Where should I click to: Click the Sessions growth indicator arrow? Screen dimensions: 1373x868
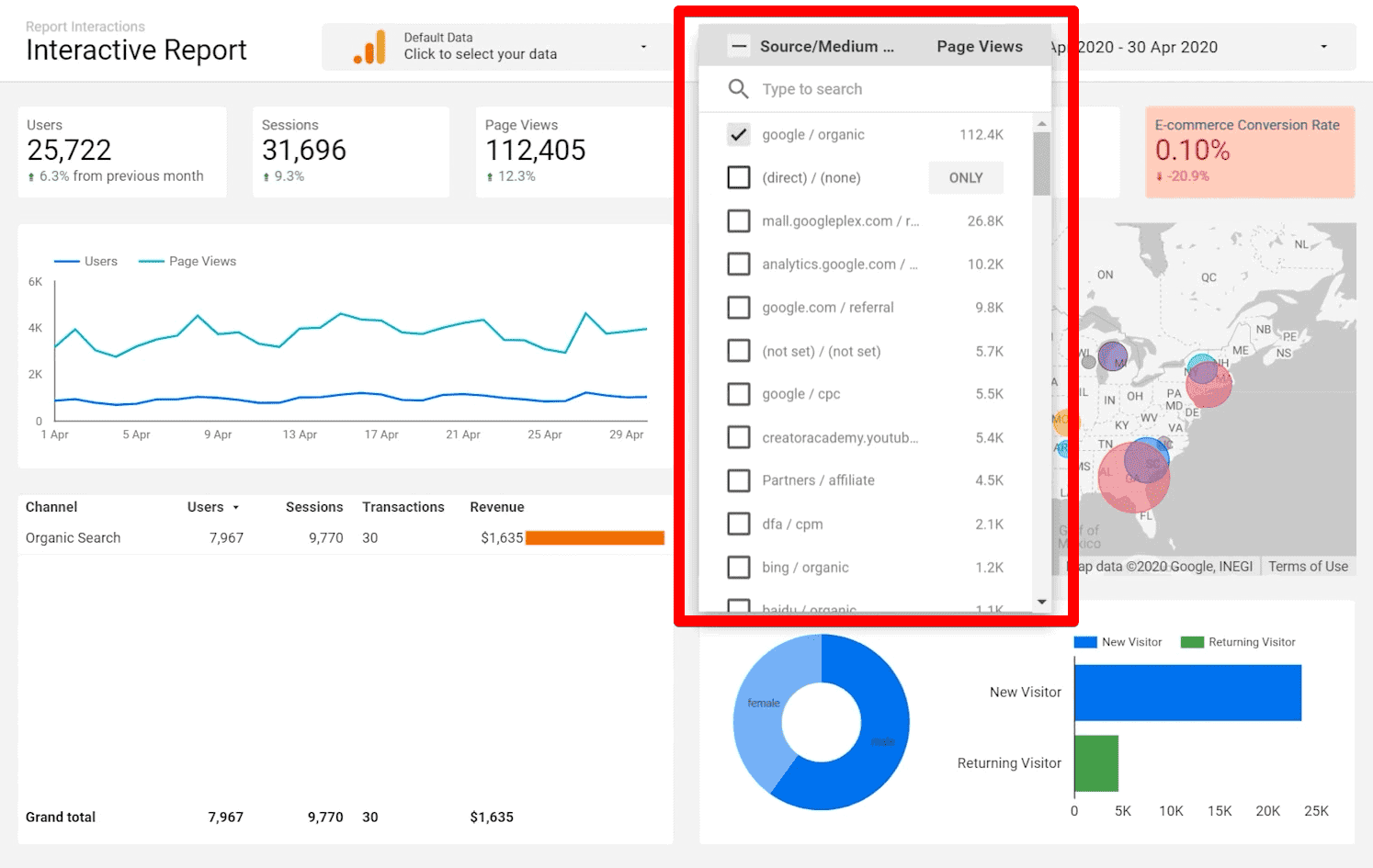point(265,176)
